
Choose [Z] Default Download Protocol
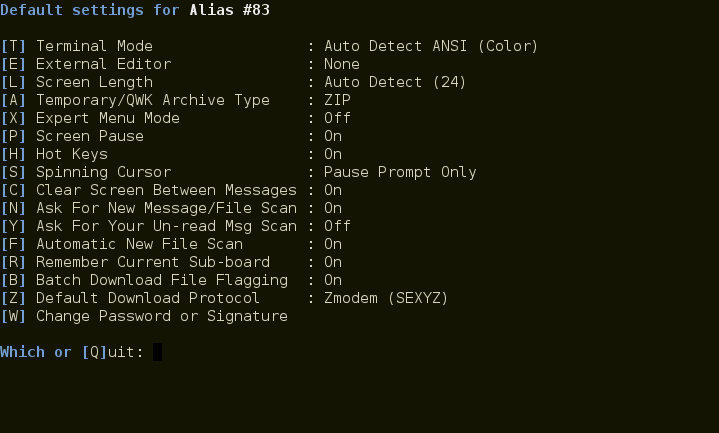(224, 298)
